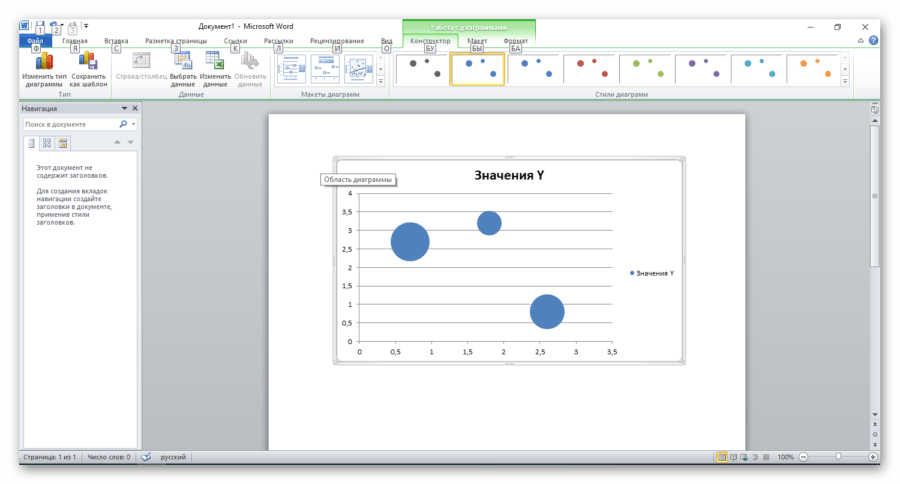Open the Word help question mark icon

873,41
